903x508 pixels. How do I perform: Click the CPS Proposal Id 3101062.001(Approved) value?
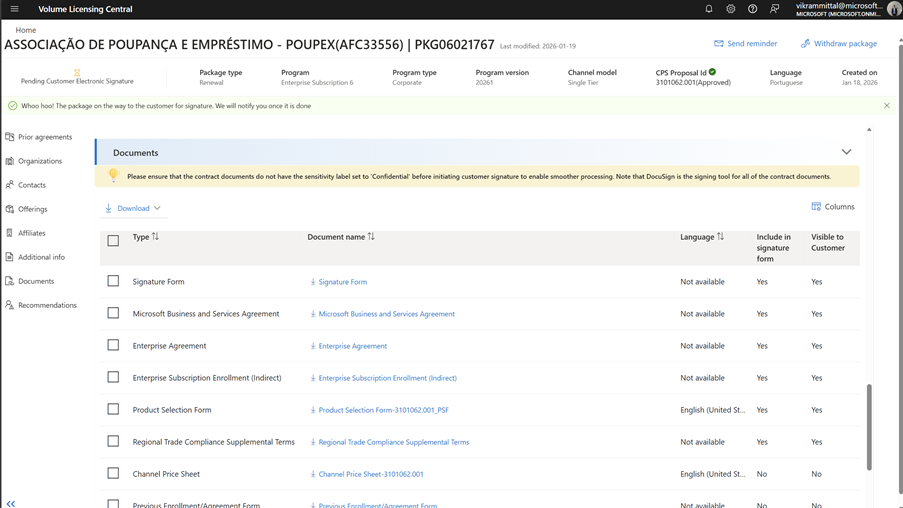tap(693, 82)
